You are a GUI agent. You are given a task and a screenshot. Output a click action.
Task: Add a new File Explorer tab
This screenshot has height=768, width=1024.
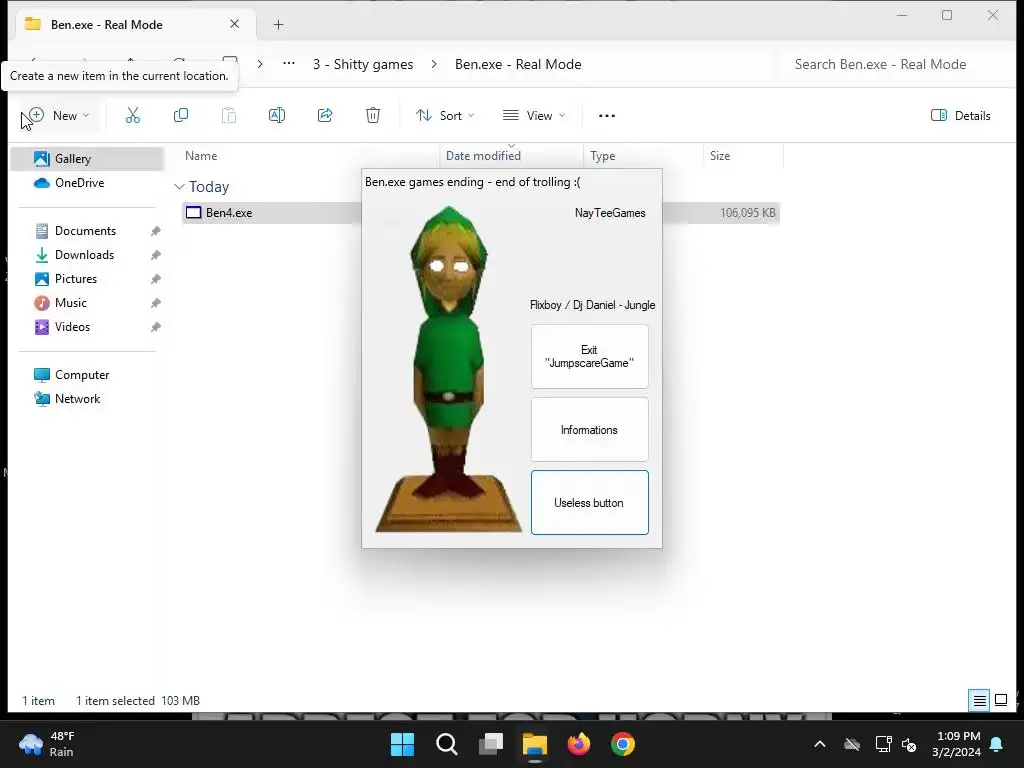(278, 25)
